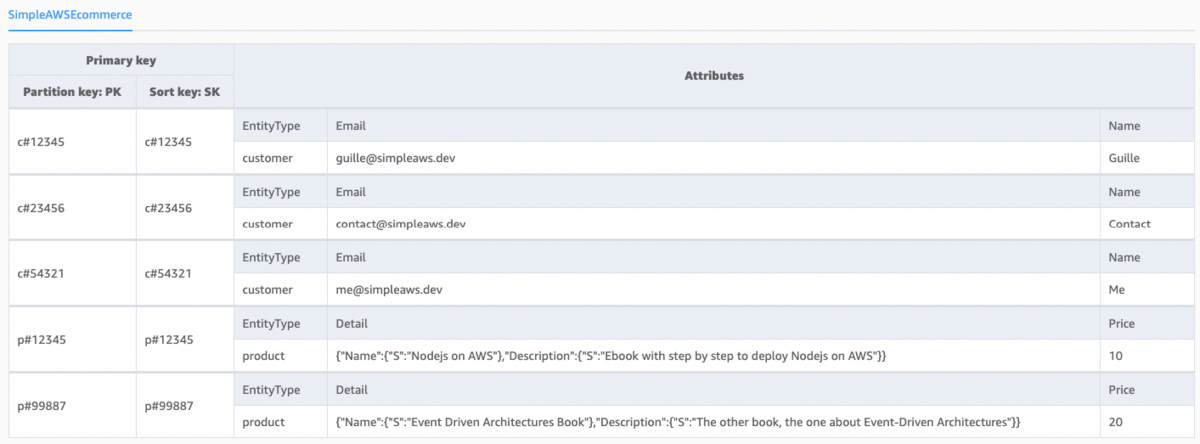
Task: Select the Me name value
Action: click(x=1117, y=290)
